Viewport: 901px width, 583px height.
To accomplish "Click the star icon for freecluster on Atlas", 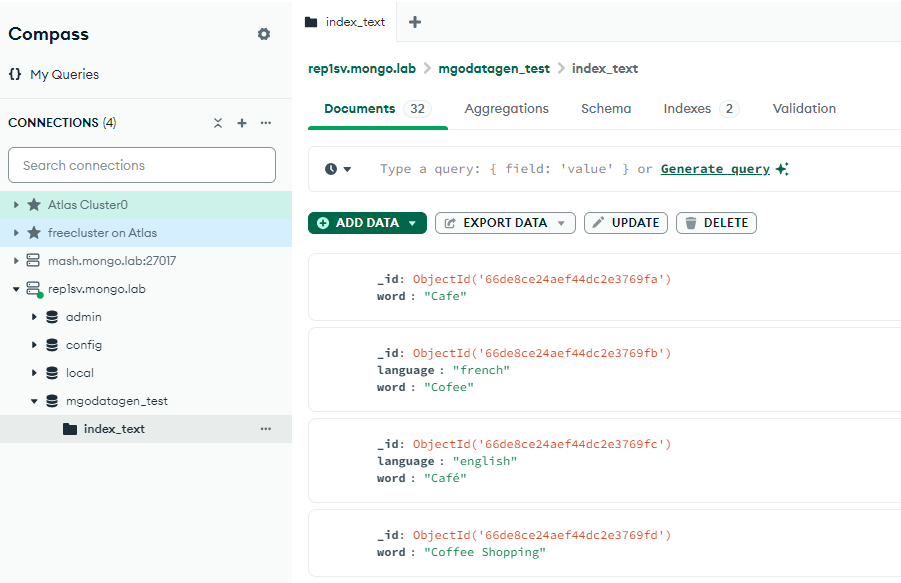I will tap(34, 233).
